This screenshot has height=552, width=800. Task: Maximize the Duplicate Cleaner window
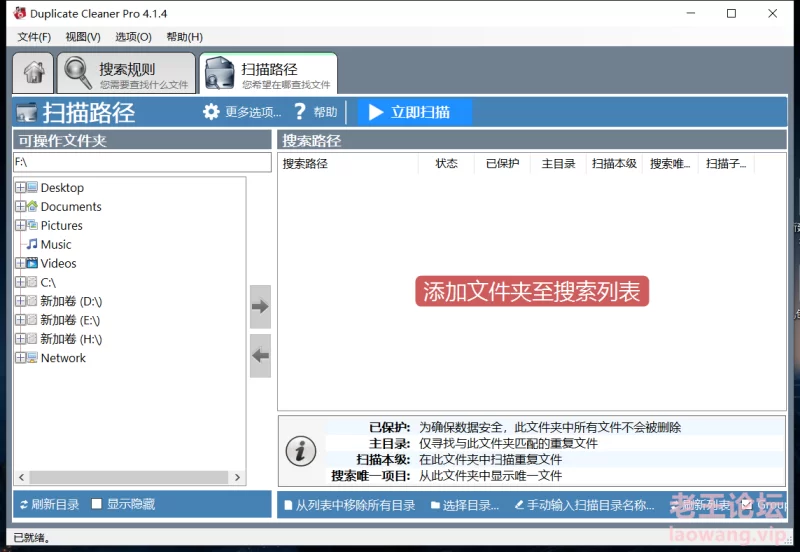pos(731,13)
